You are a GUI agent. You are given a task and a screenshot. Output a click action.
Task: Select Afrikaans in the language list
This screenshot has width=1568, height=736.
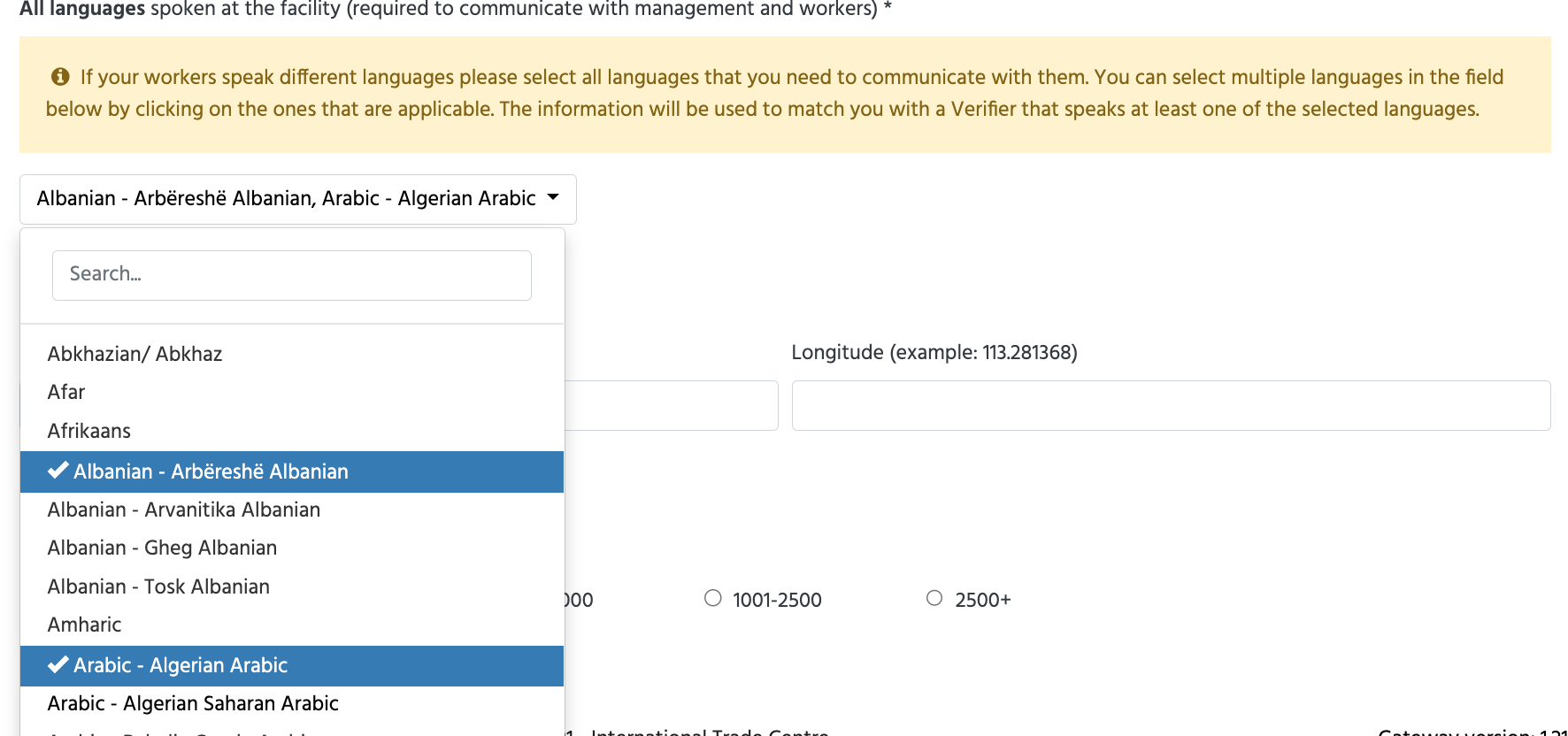[89, 431]
